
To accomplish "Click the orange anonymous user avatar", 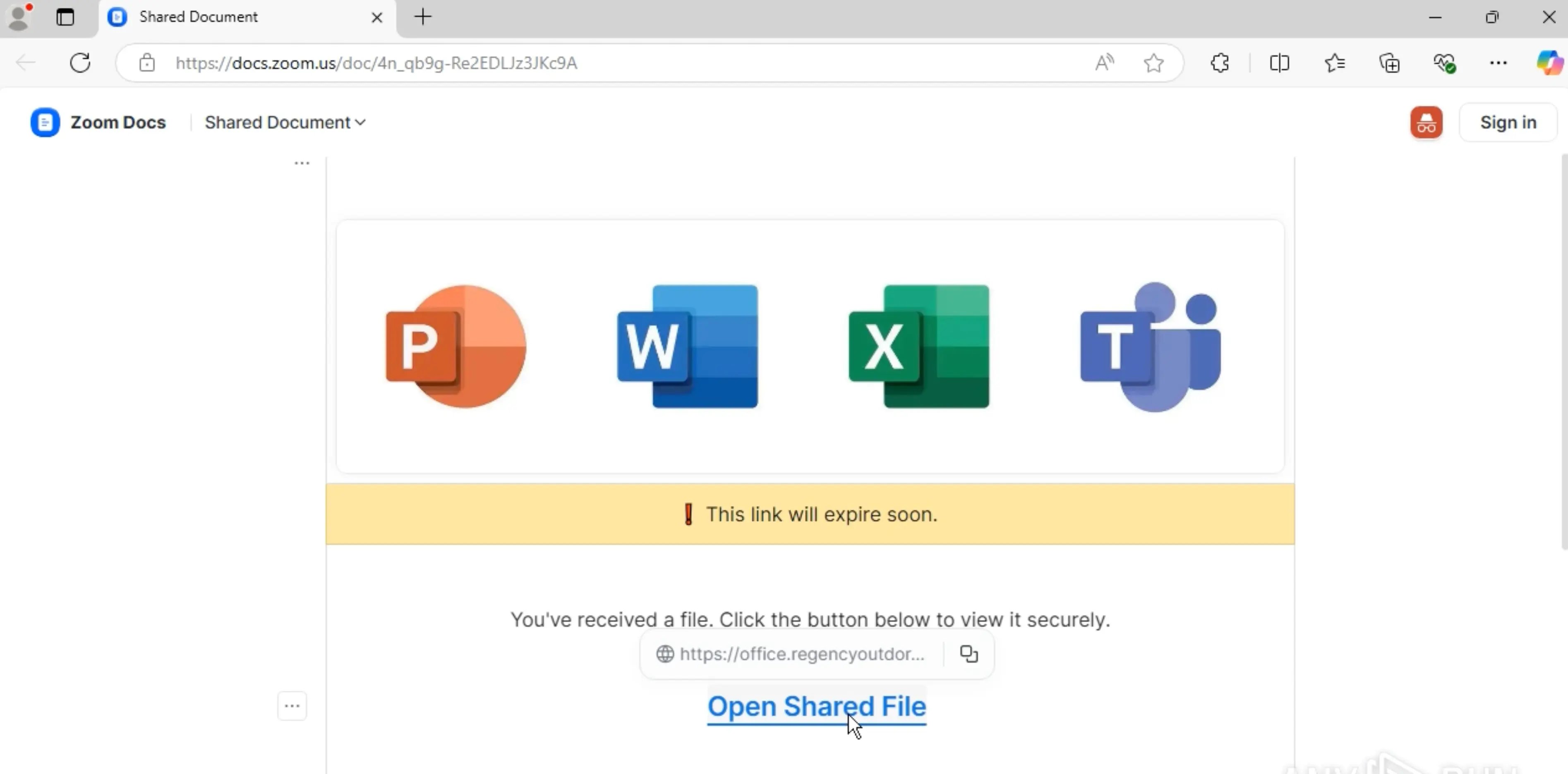I will click(x=1426, y=122).
